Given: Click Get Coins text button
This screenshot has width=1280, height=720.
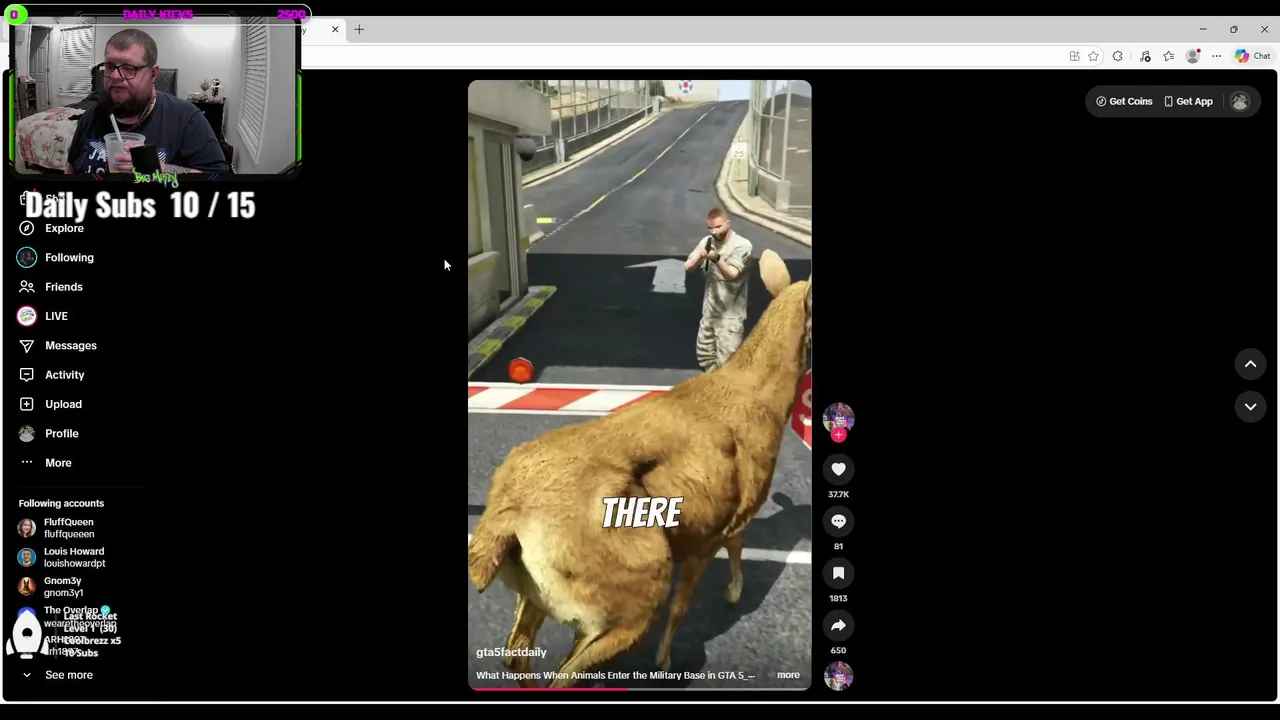Looking at the screenshot, I should click(x=1131, y=101).
